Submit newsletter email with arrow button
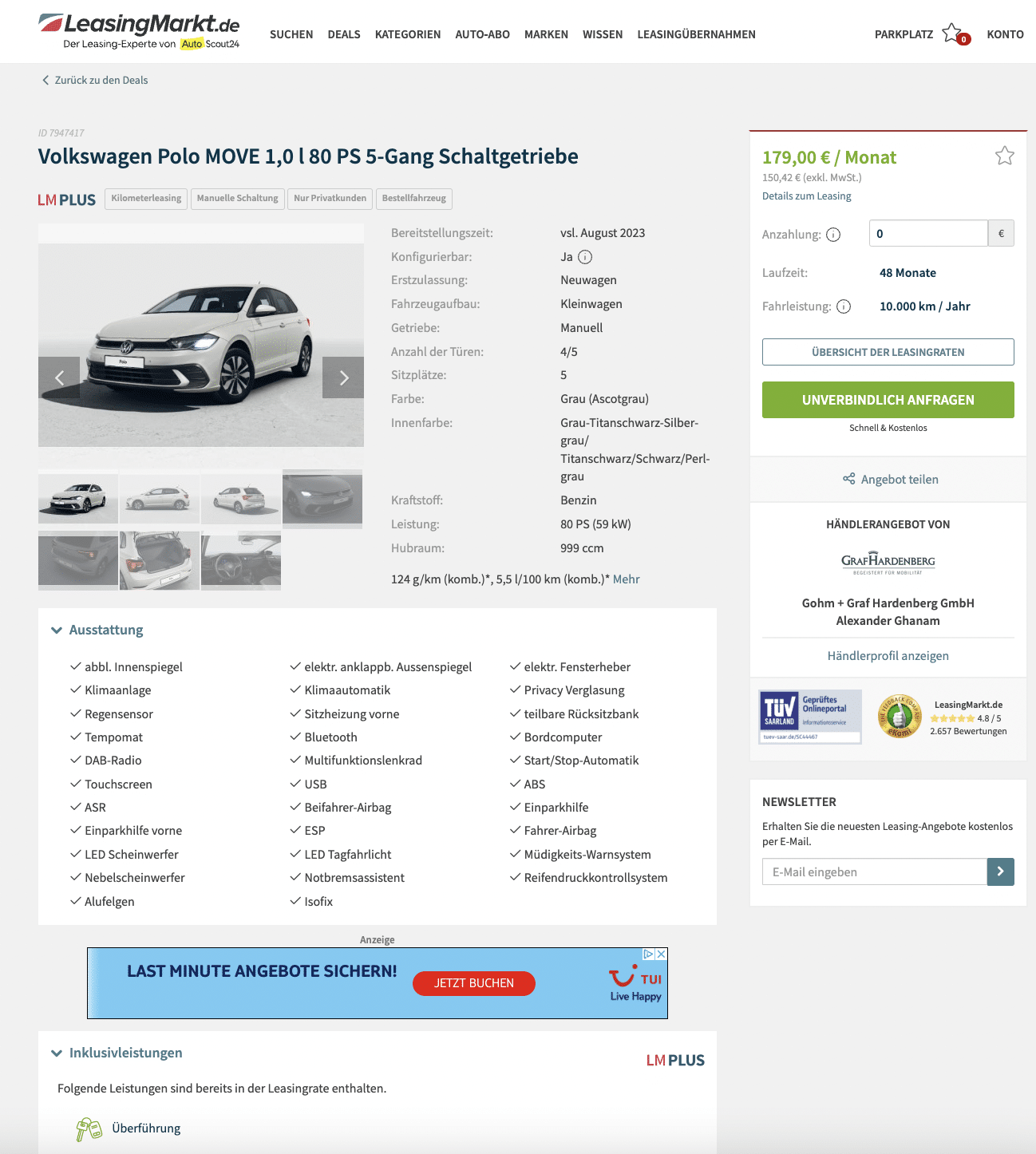The width and height of the screenshot is (1036, 1154). tap(1000, 871)
